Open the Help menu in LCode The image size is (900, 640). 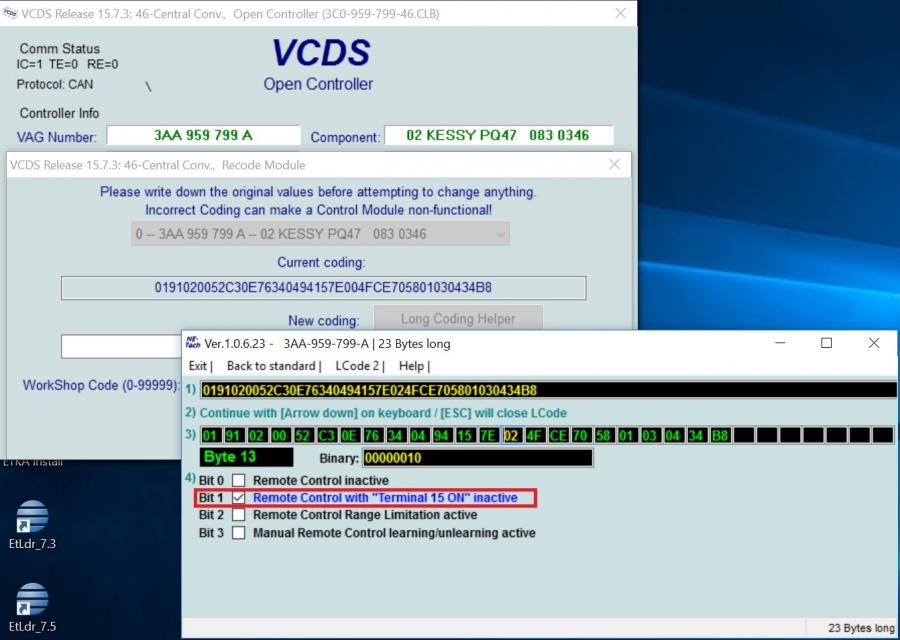click(411, 366)
